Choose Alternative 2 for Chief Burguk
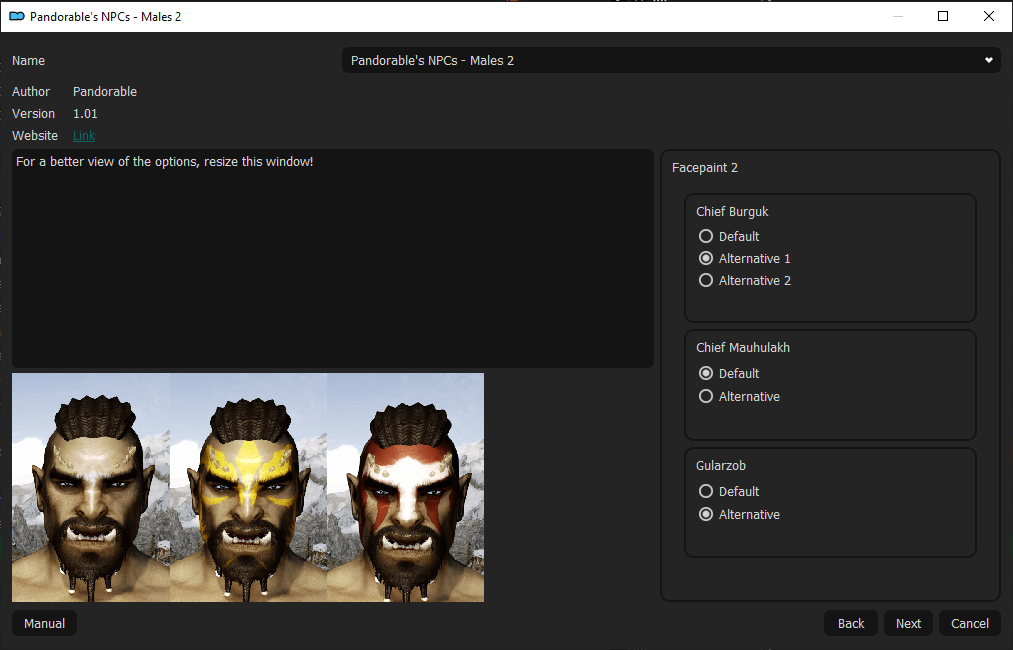The width and height of the screenshot is (1013, 650). (x=744, y=280)
